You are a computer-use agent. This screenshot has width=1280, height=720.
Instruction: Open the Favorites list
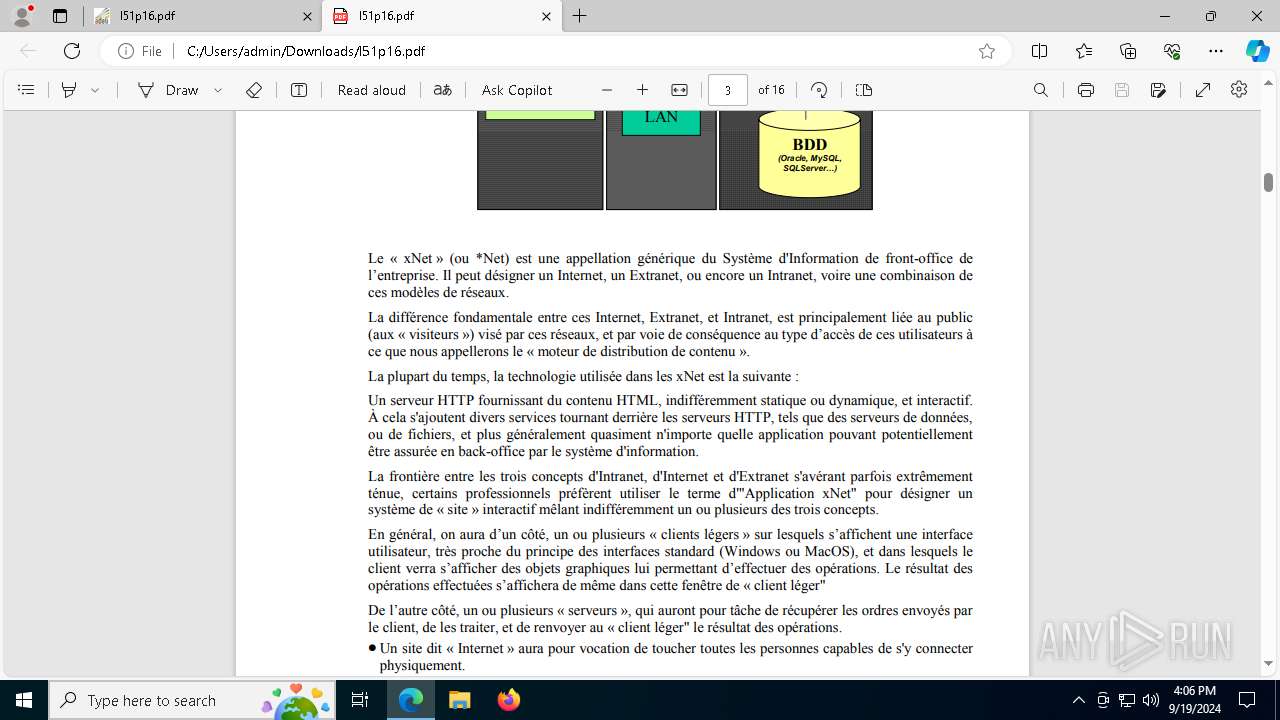[x=1084, y=51]
